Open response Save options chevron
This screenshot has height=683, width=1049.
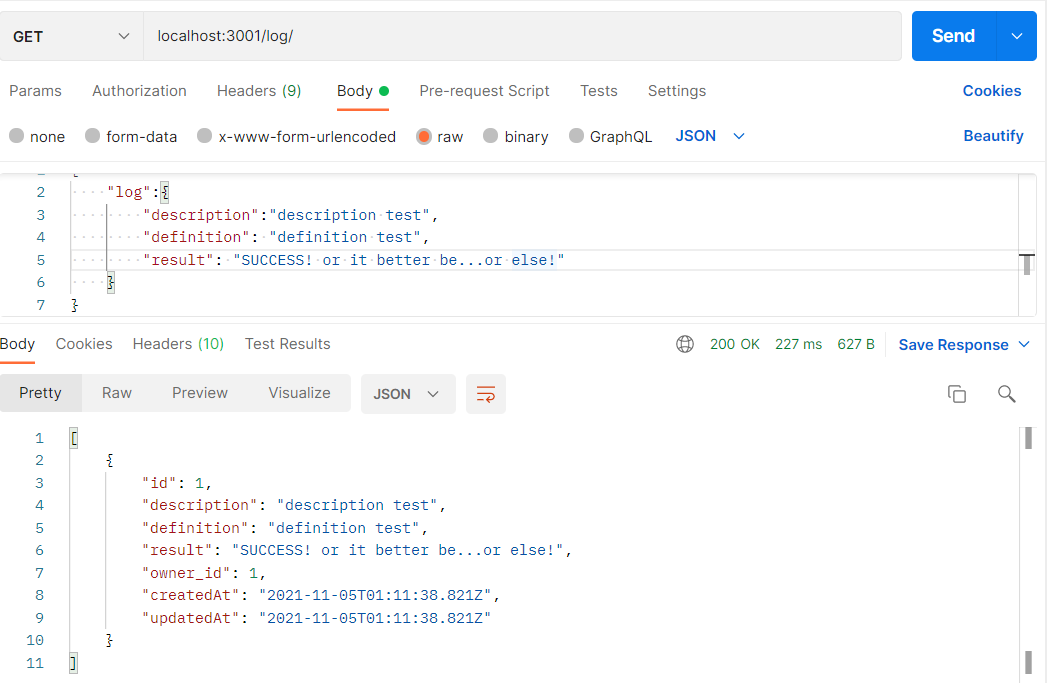point(1023,344)
